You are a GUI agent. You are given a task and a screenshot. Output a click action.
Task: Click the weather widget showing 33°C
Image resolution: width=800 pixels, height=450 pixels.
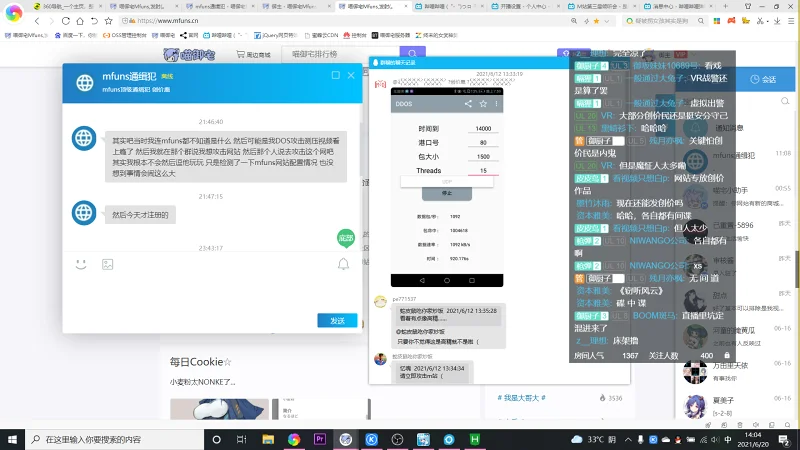click(x=594, y=439)
